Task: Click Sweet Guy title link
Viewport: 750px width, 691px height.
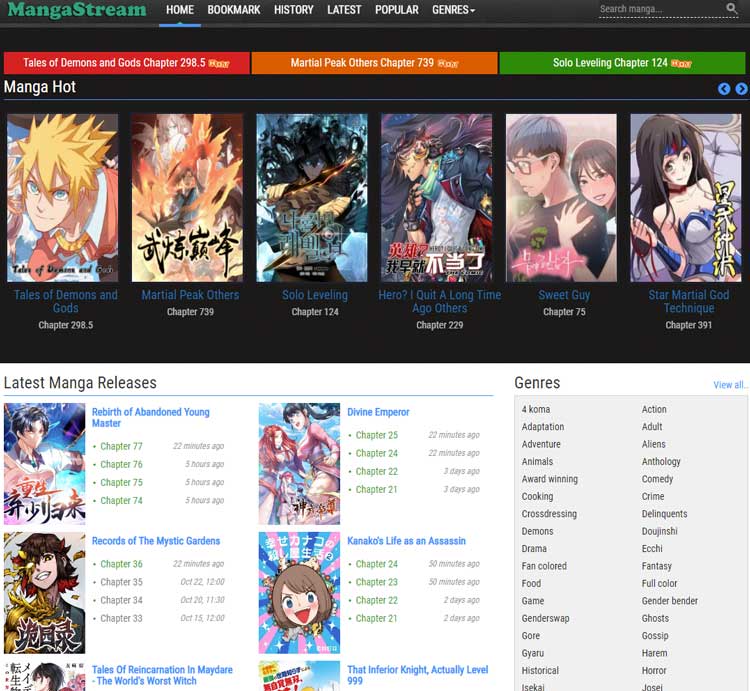Action: (x=564, y=295)
